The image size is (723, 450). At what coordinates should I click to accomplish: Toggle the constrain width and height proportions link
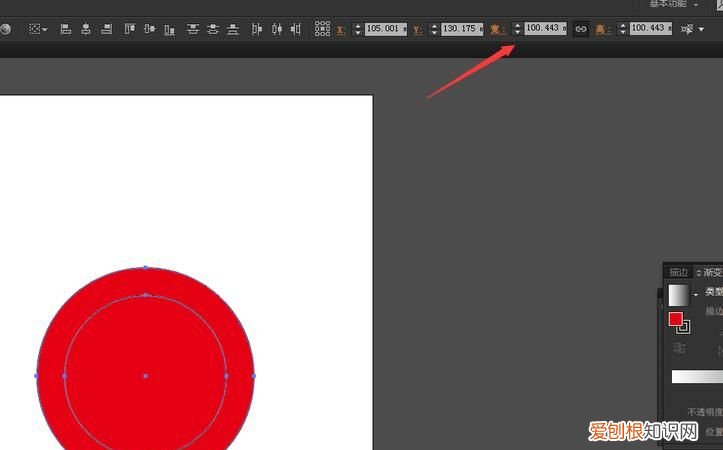click(580, 30)
